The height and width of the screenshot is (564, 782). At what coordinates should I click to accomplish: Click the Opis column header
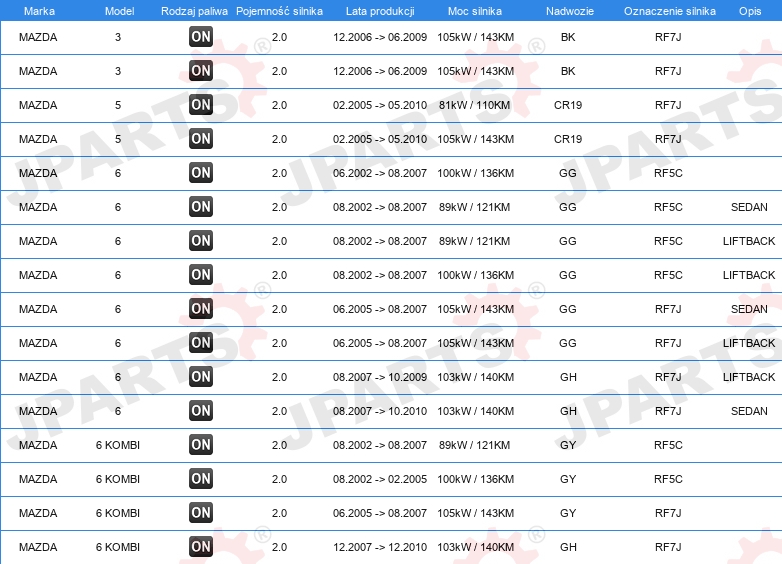(750, 11)
